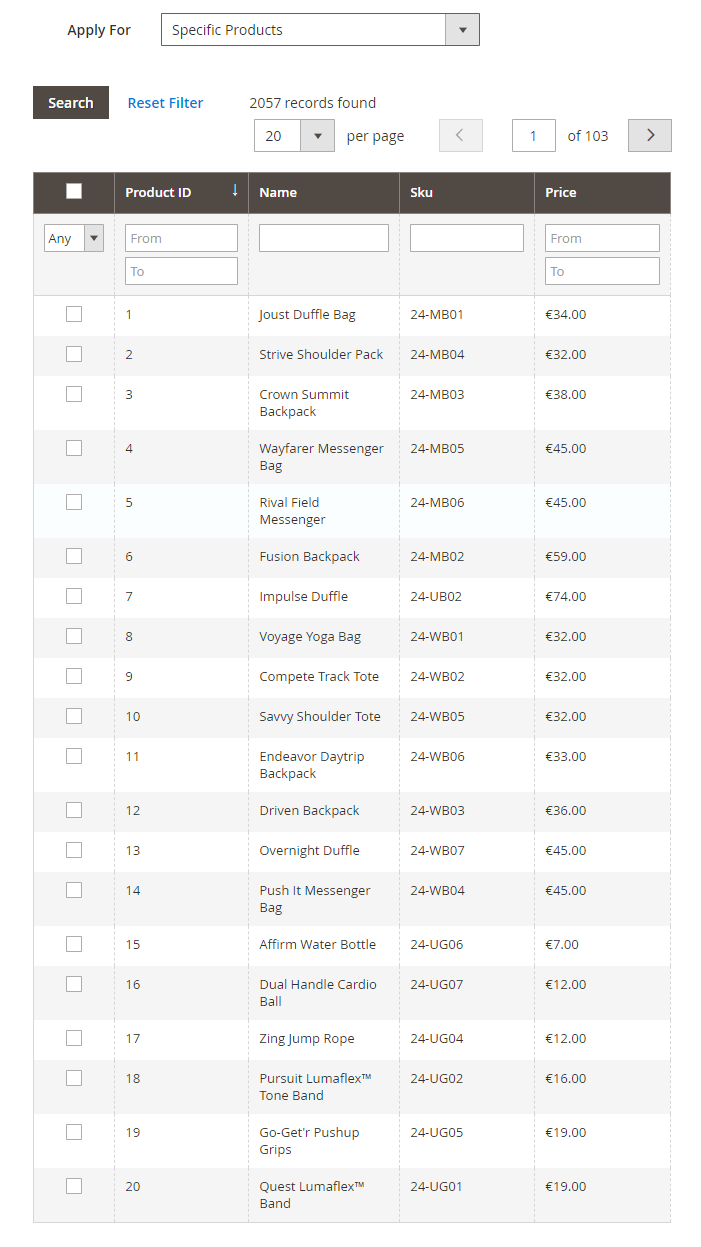Click the Reset Filter link
The width and height of the screenshot is (701, 1247).
165,103
